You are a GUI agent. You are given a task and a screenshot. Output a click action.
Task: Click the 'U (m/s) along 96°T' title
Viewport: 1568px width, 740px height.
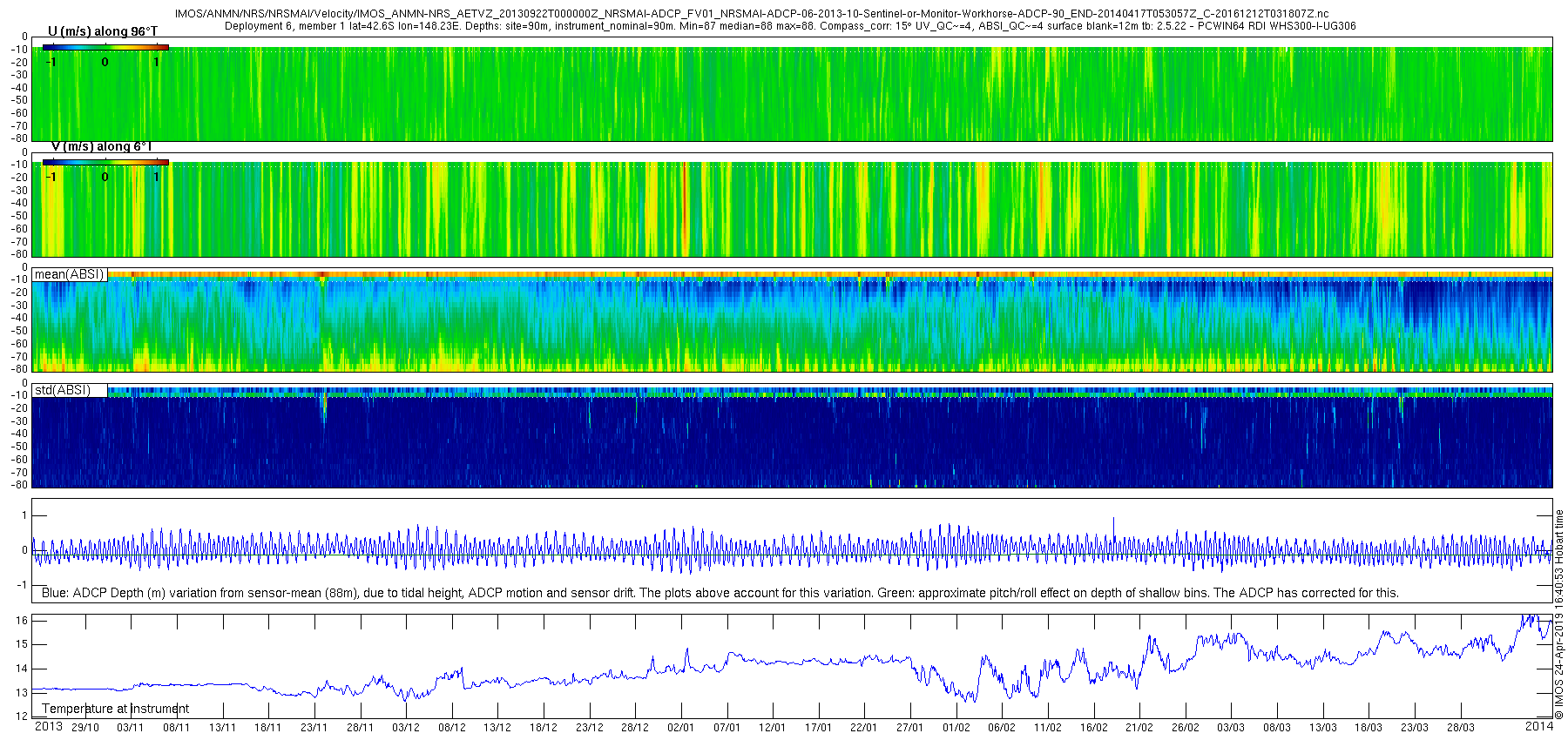tap(103, 31)
